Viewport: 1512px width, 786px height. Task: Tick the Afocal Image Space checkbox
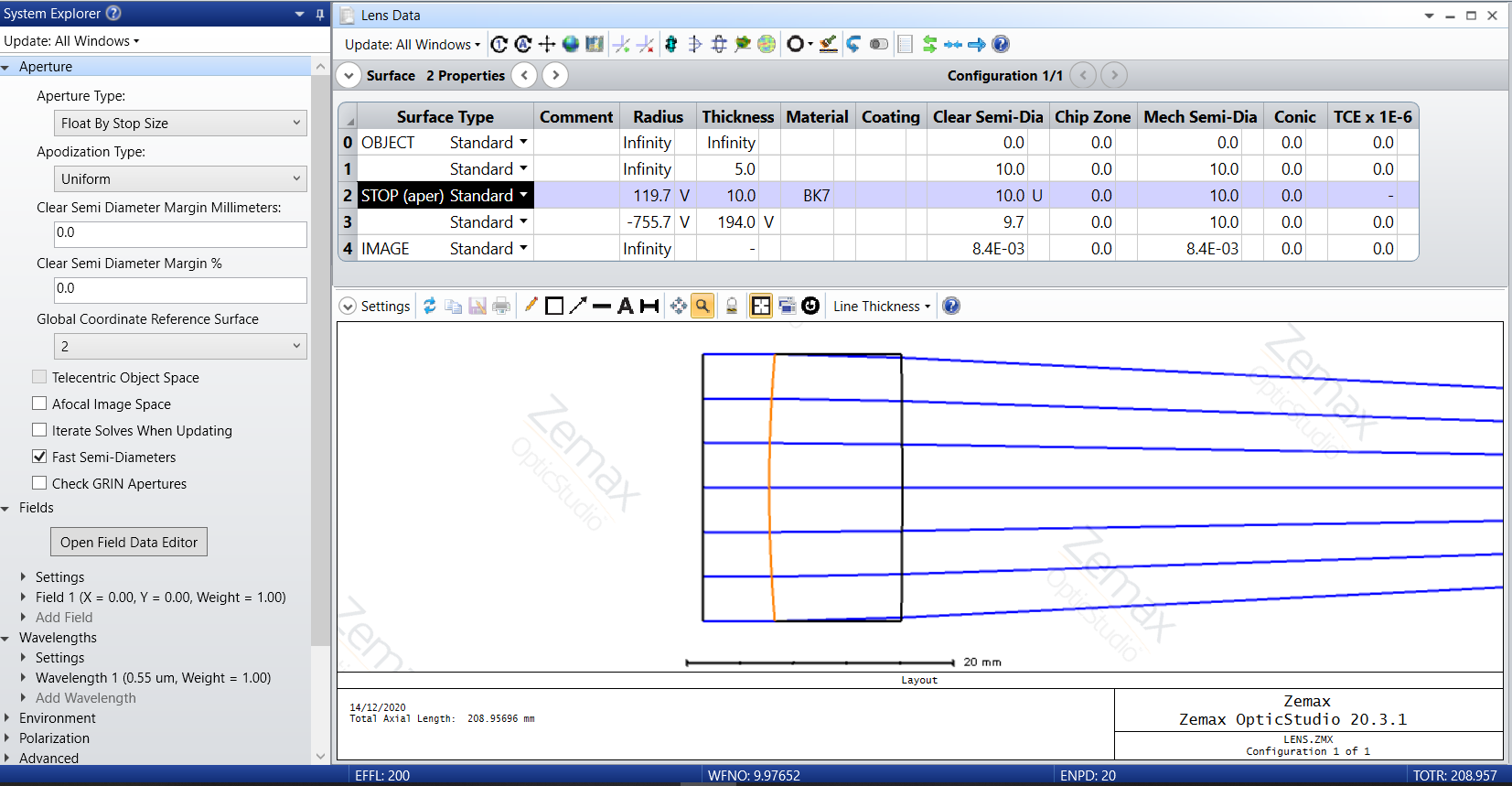tap(39, 404)
